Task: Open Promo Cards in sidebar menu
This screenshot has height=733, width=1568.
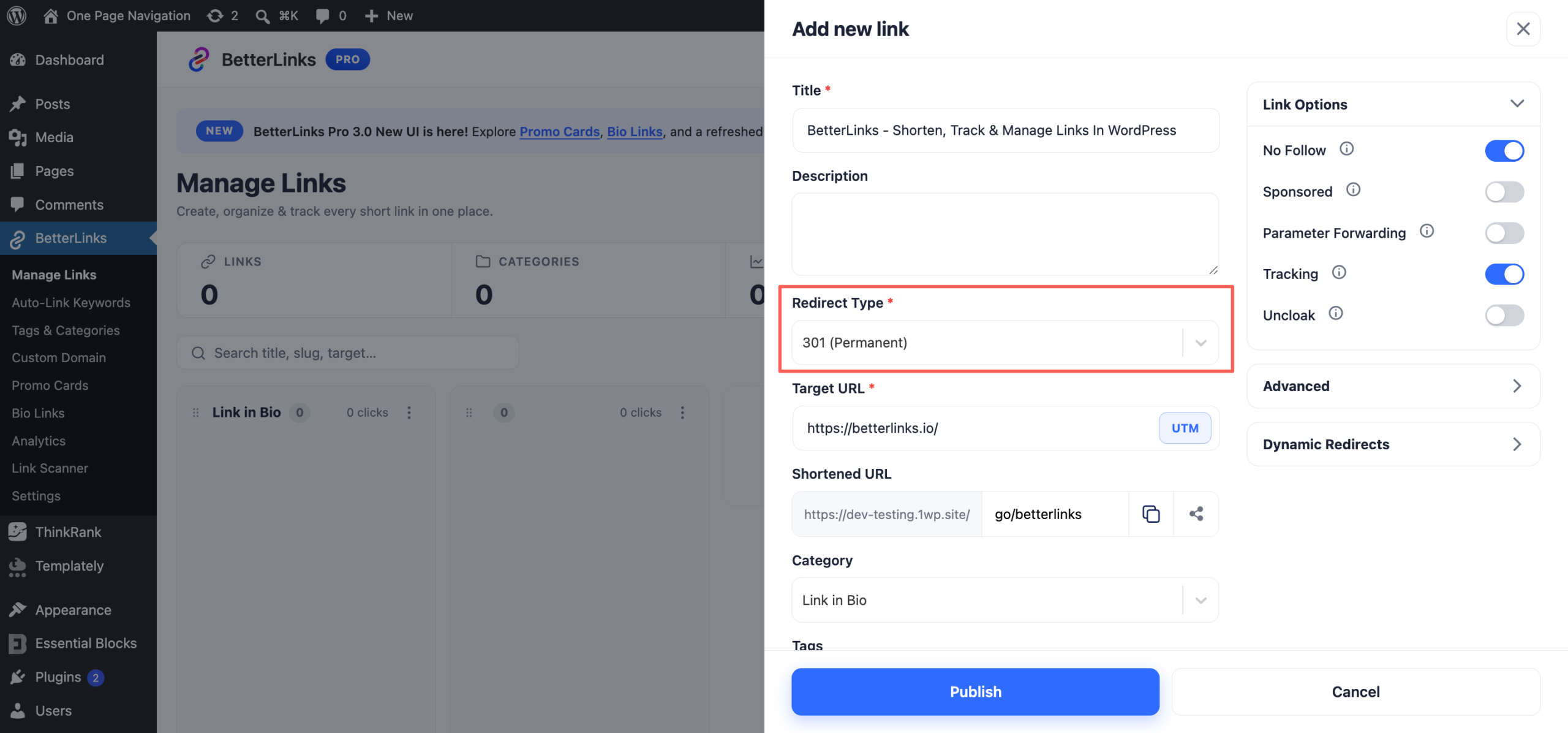Action: 50,385
